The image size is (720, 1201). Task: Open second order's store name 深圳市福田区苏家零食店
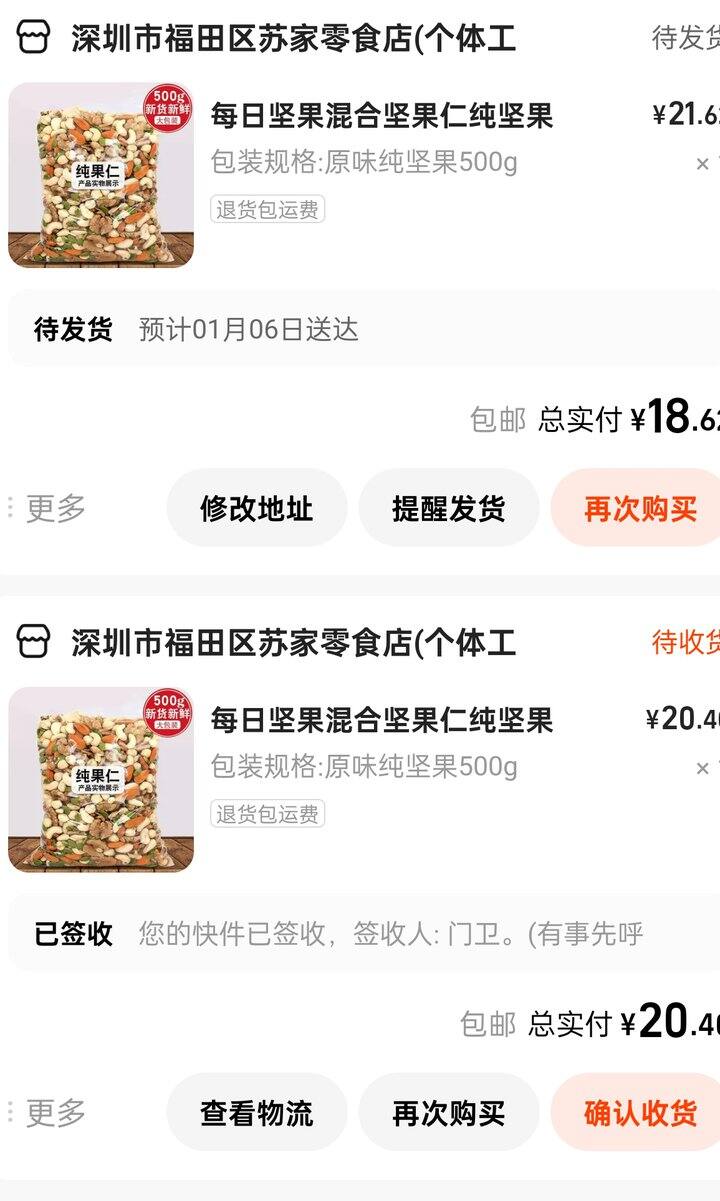[293, 642]
